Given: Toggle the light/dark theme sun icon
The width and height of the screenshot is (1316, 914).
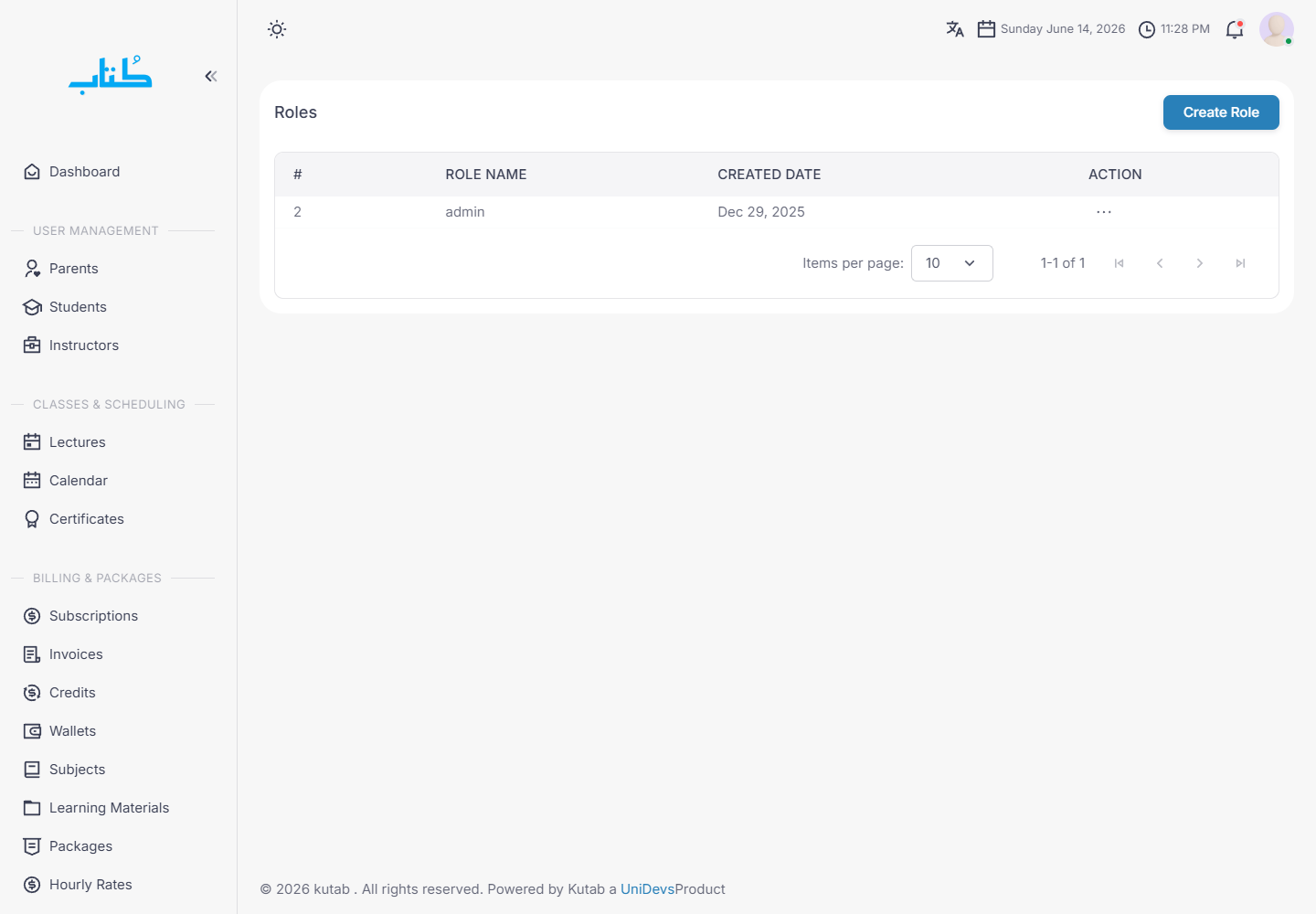Looking at the screenshot, I should pos(277,29).
